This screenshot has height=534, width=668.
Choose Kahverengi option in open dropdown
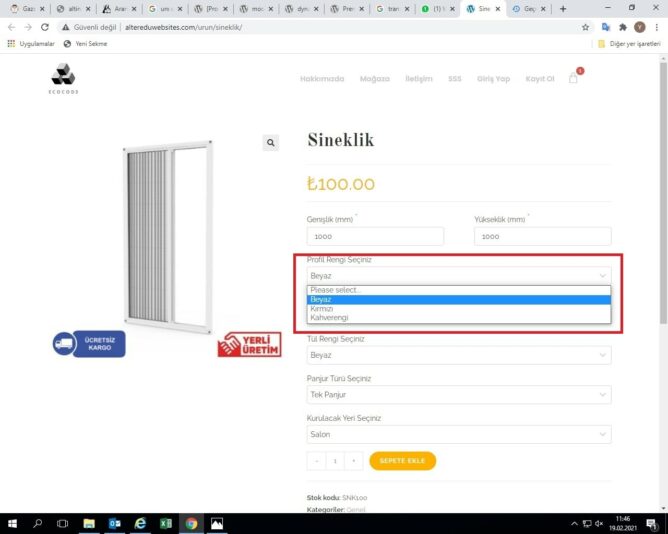pyautogui.click(x=459, y=318)
